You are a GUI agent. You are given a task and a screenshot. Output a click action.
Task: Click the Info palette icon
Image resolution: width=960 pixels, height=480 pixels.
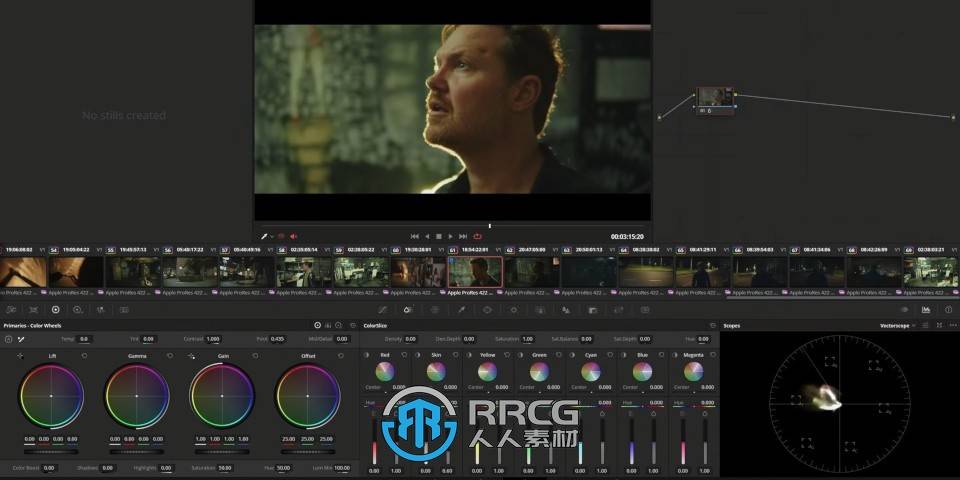(947, 310)
